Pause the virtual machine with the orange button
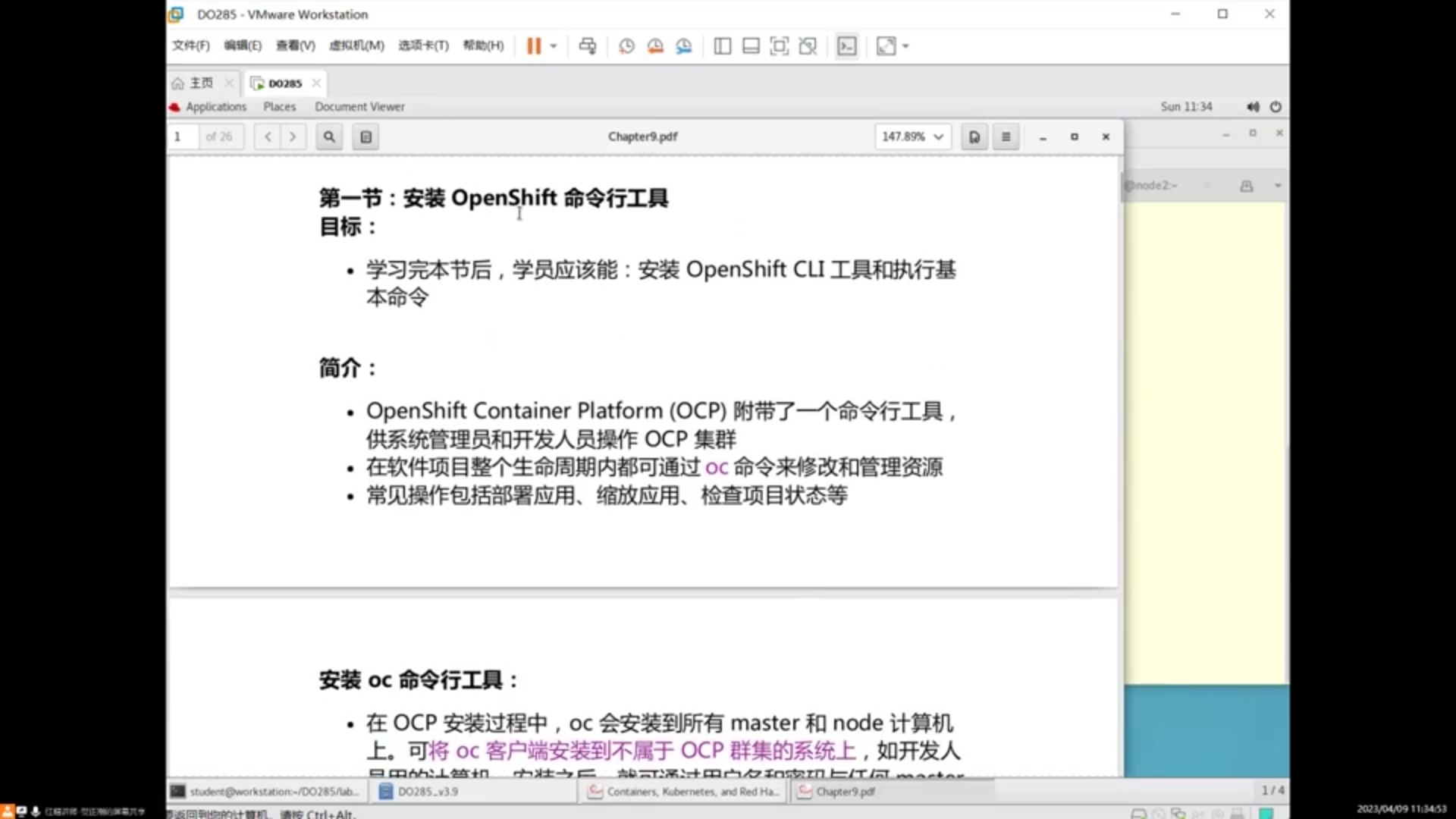The width and height of the screenshot is (1456, 819). click(534, 46)
